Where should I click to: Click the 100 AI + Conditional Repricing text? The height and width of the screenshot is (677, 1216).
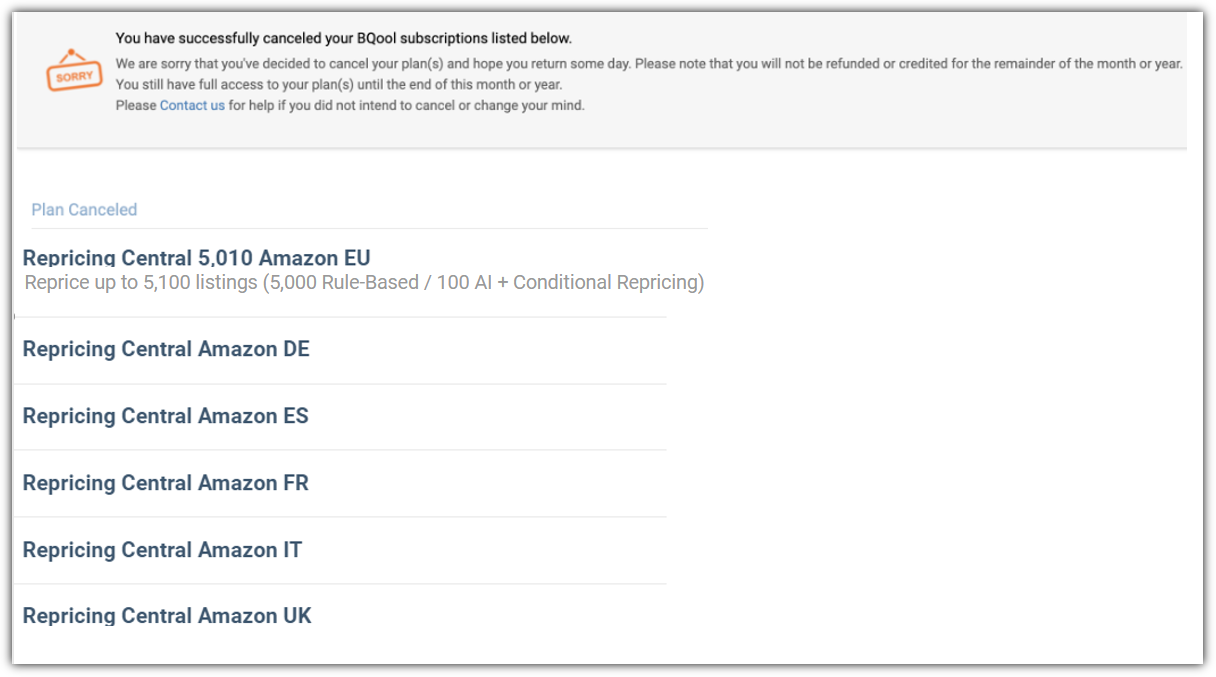[x=566, y=283]
